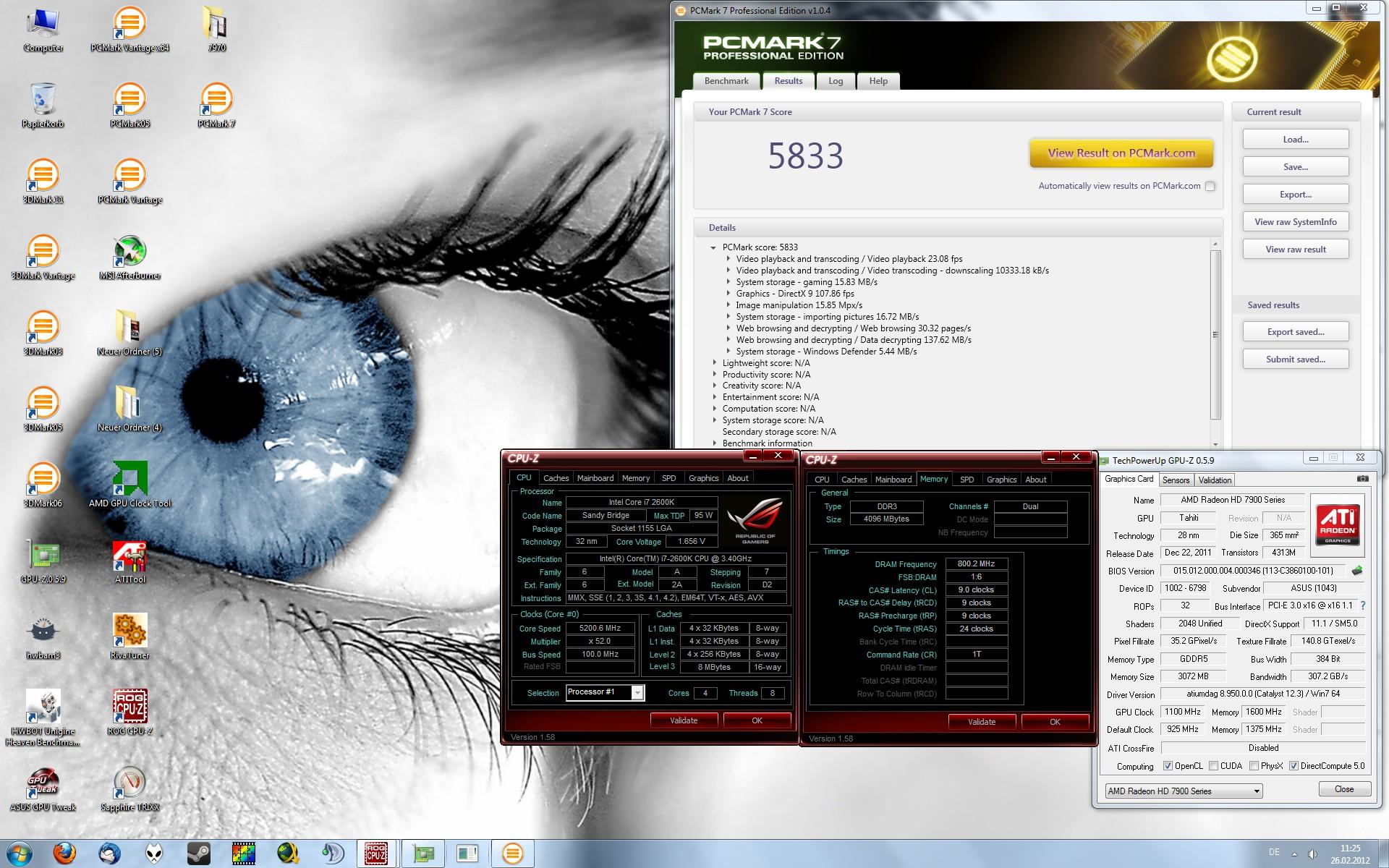
Task: Toggle PhysX checkbox in GPU-Z
Action: click(x=1254, y=766)
